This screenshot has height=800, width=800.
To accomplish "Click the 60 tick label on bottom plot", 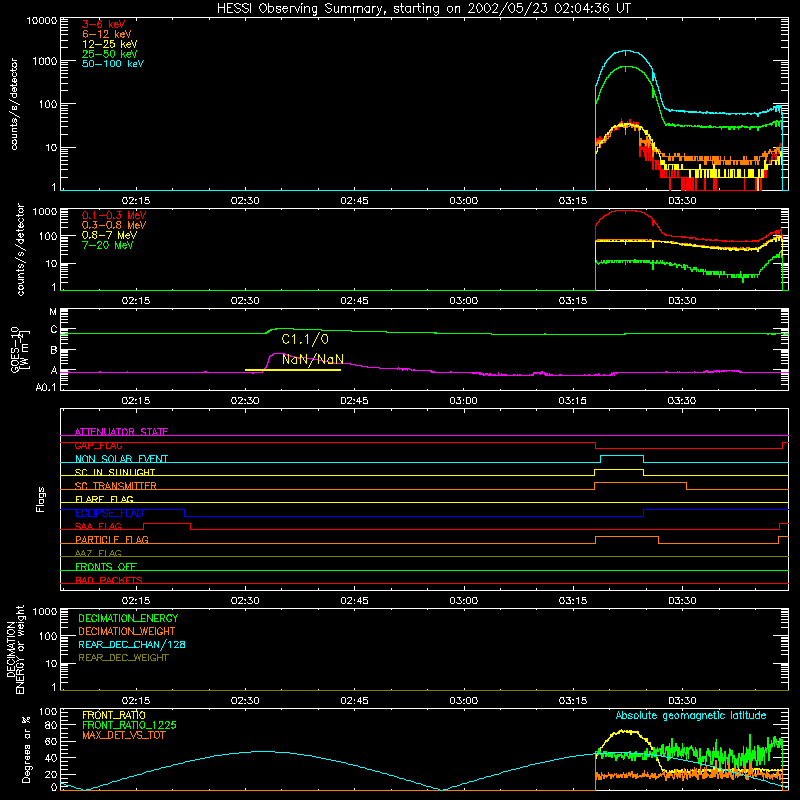I will pyautogui.click(x=51, y=741).
